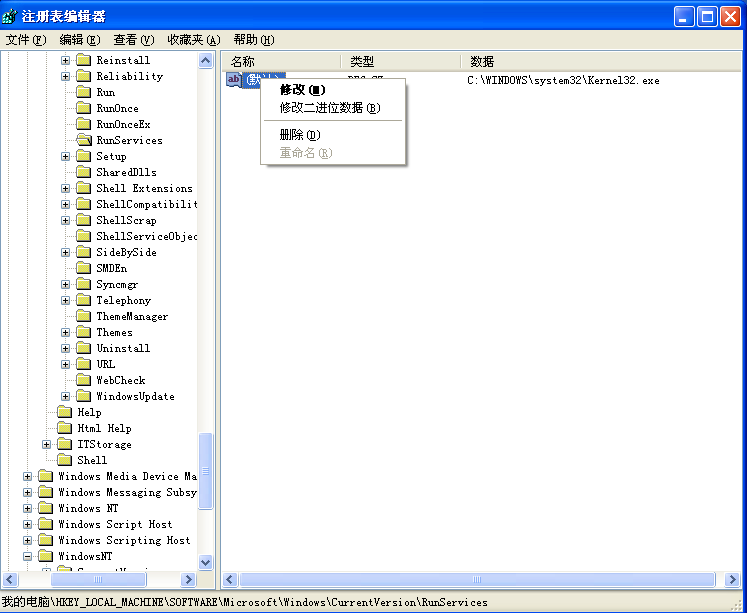Open the 文件 (F) menu
The width and height of the screenshot is (747, 613).
tap(26, 40)
